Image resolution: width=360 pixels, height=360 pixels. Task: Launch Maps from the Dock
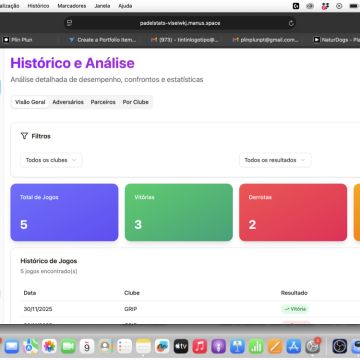point(30,347)
